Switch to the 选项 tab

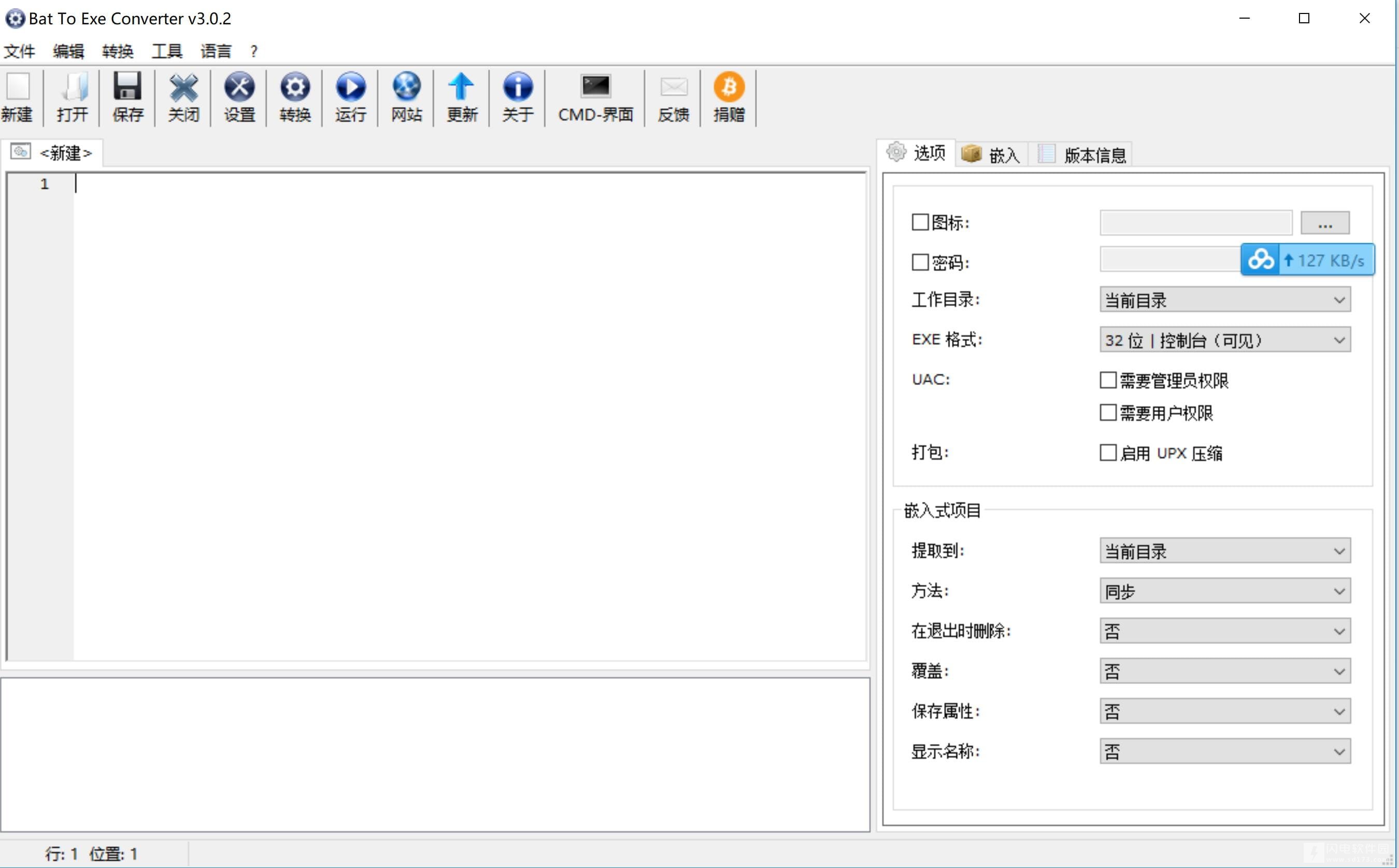[x=917, y=153]
